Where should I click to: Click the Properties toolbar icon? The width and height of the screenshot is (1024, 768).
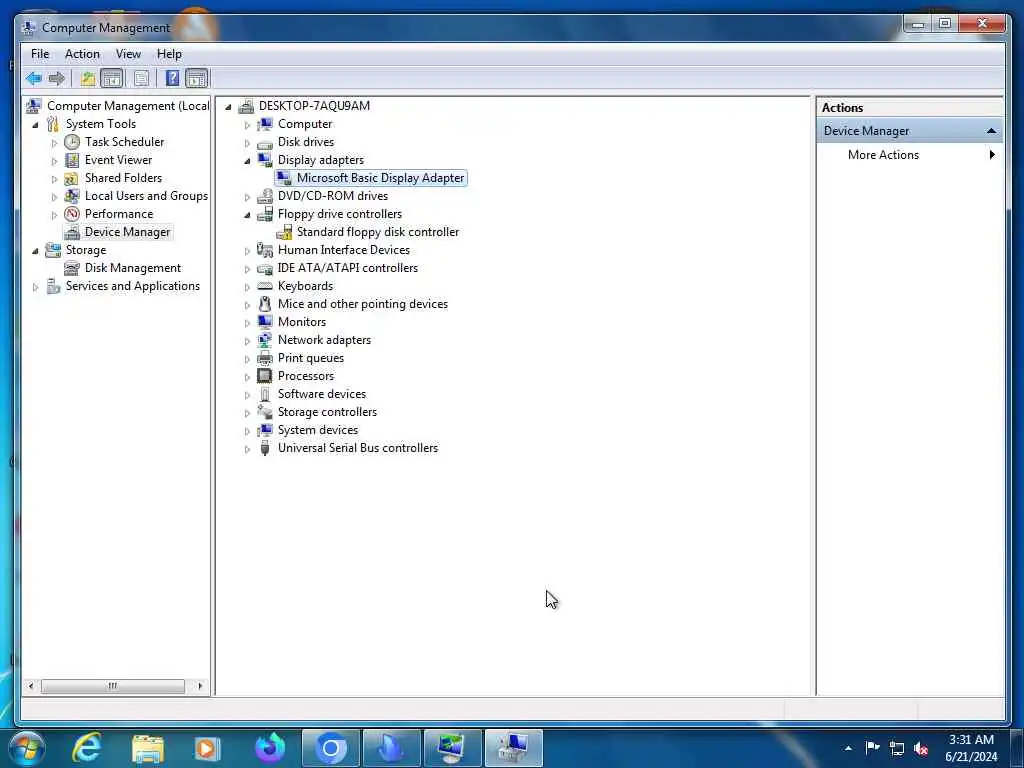tap(141, 79)
